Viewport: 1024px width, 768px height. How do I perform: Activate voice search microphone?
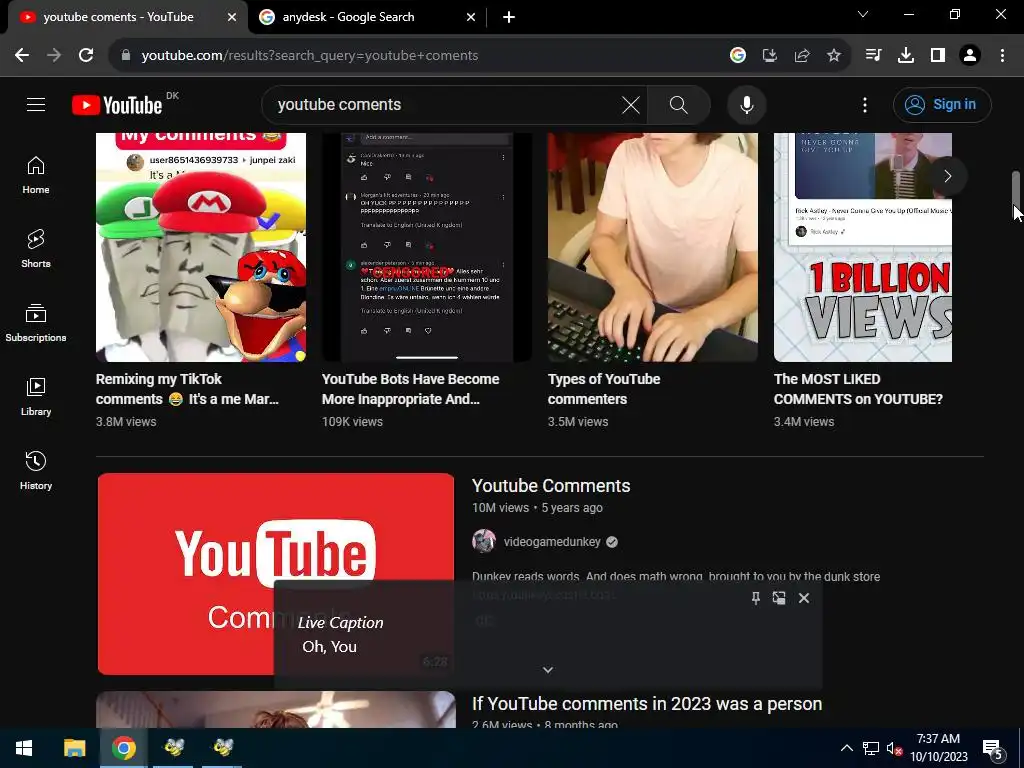(x=746, y=104)
